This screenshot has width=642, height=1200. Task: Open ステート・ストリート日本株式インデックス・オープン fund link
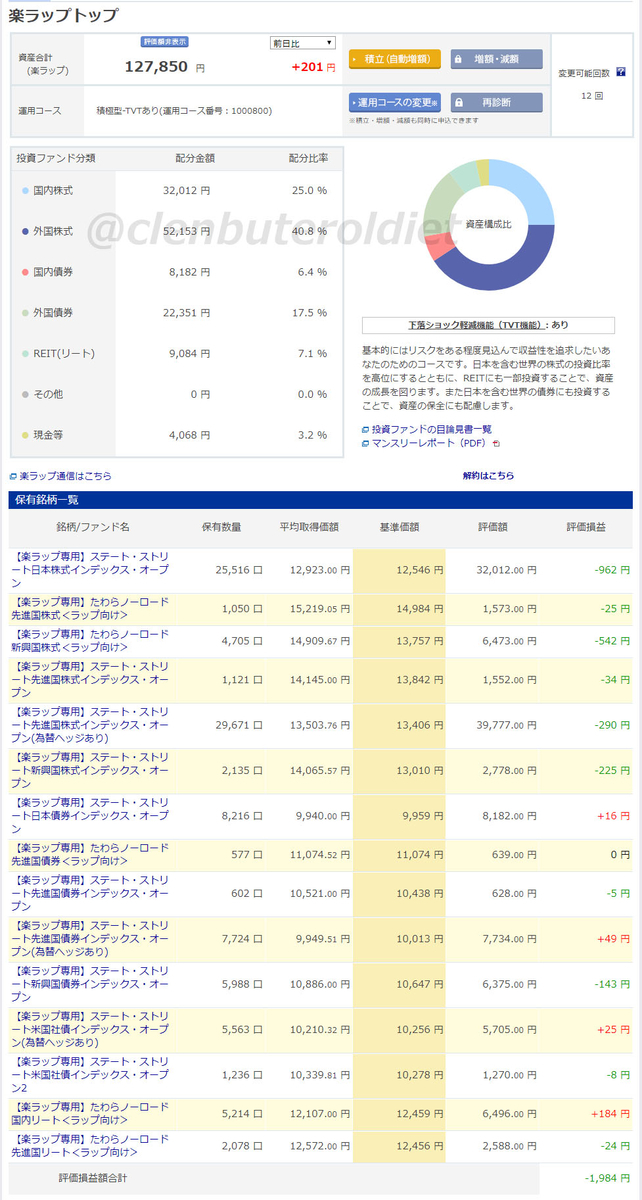tap(90, 569)
